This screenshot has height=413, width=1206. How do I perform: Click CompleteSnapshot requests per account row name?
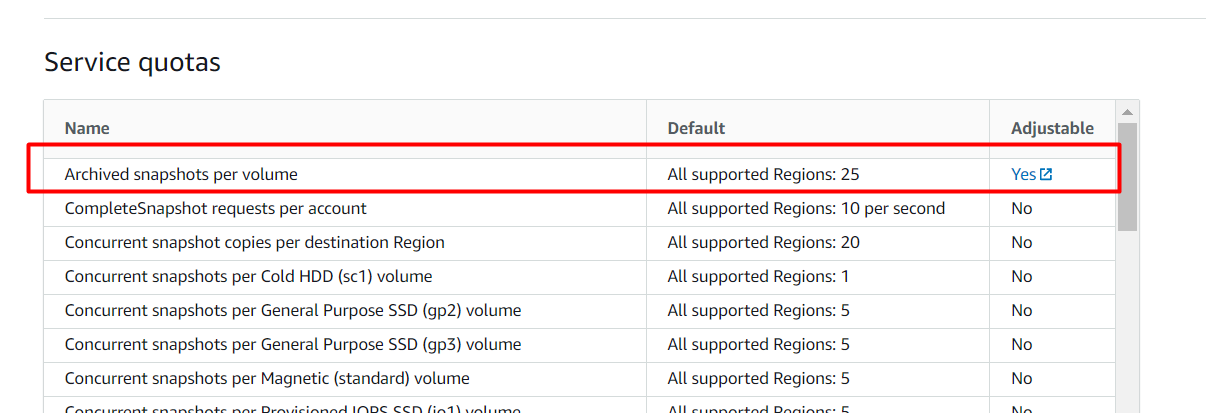[215, 208]
